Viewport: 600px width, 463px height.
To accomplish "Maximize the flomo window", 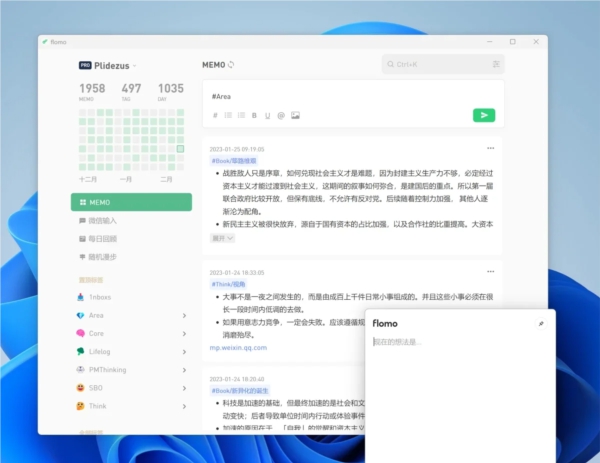I will pos(513,42).
